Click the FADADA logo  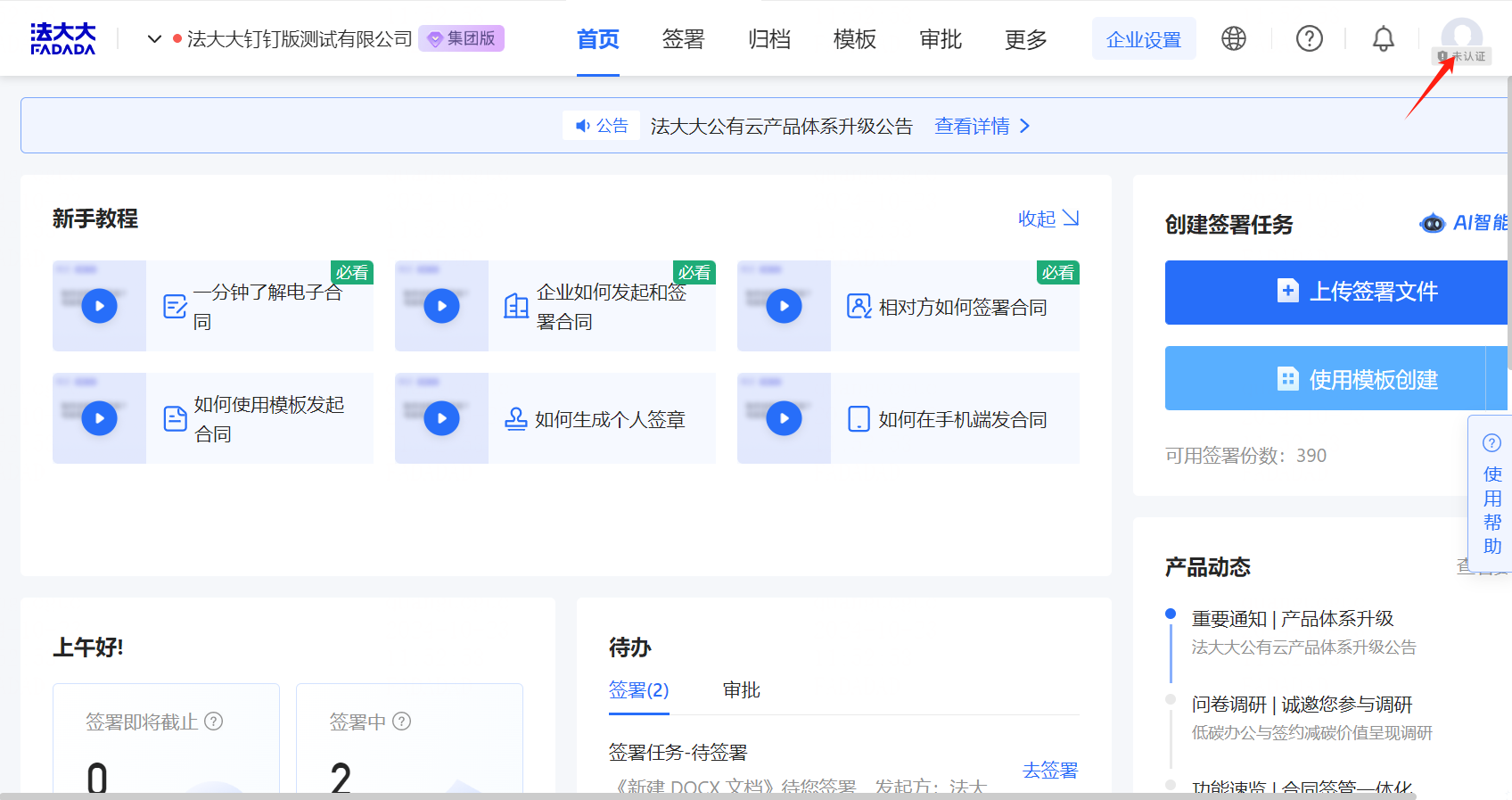62,39
